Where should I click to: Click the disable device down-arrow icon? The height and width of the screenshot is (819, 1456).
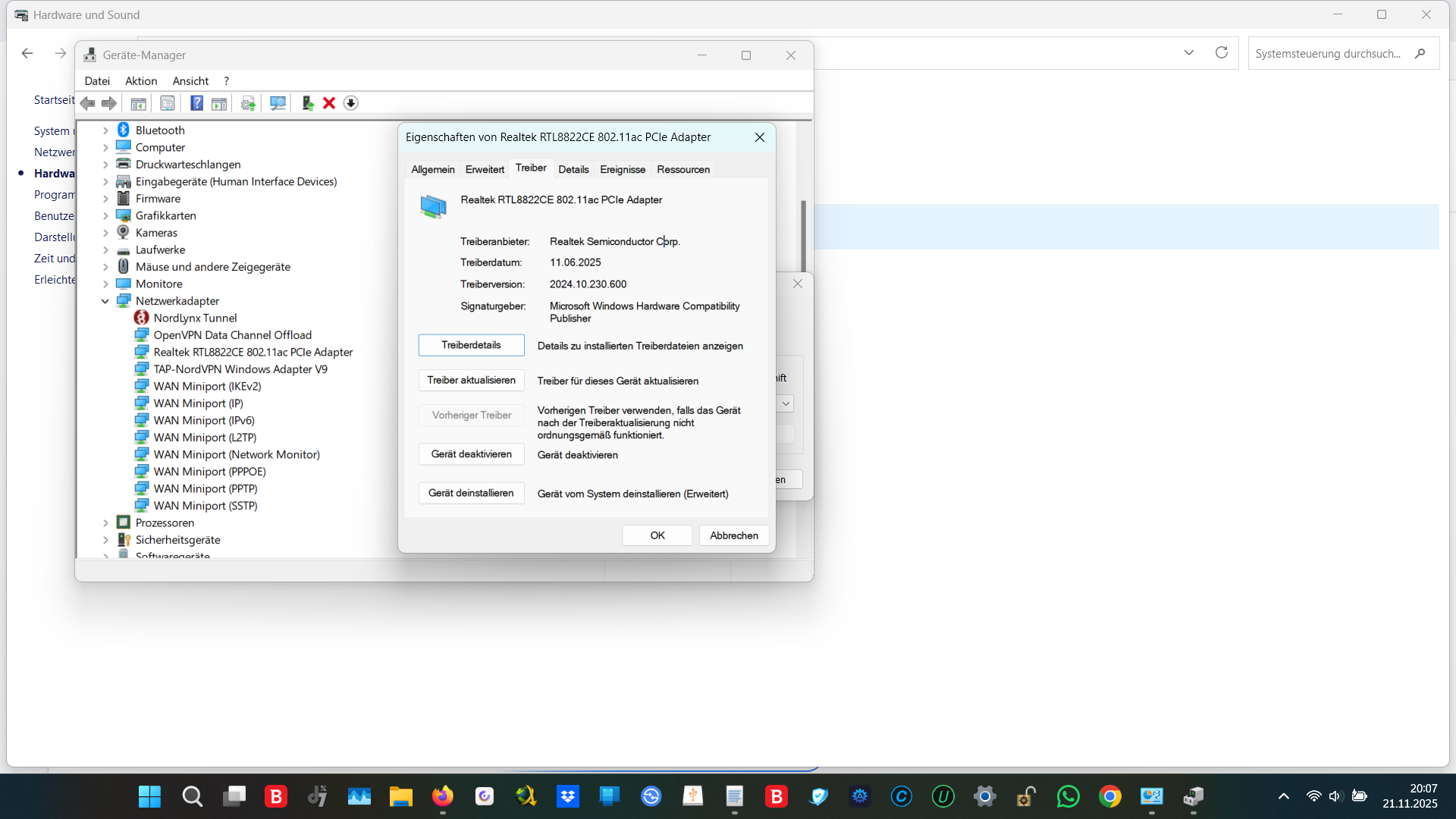pos(350,103)
